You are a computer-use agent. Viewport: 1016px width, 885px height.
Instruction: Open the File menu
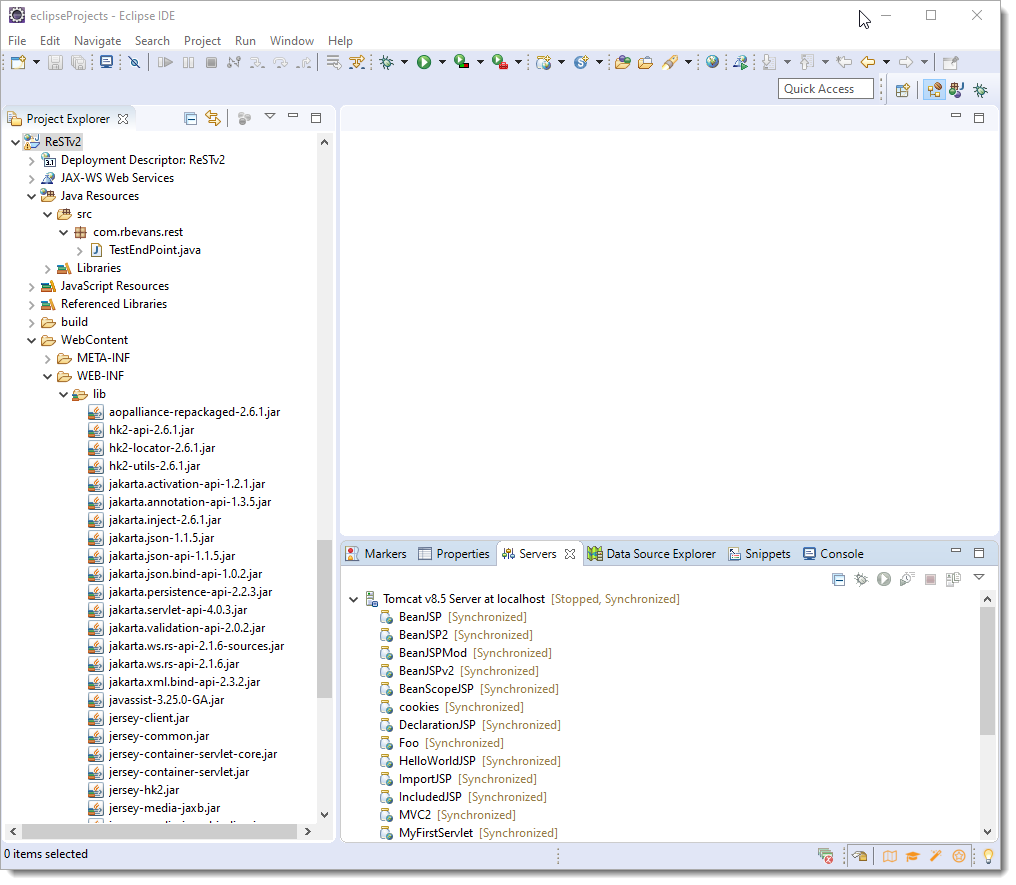coord(17,41)
